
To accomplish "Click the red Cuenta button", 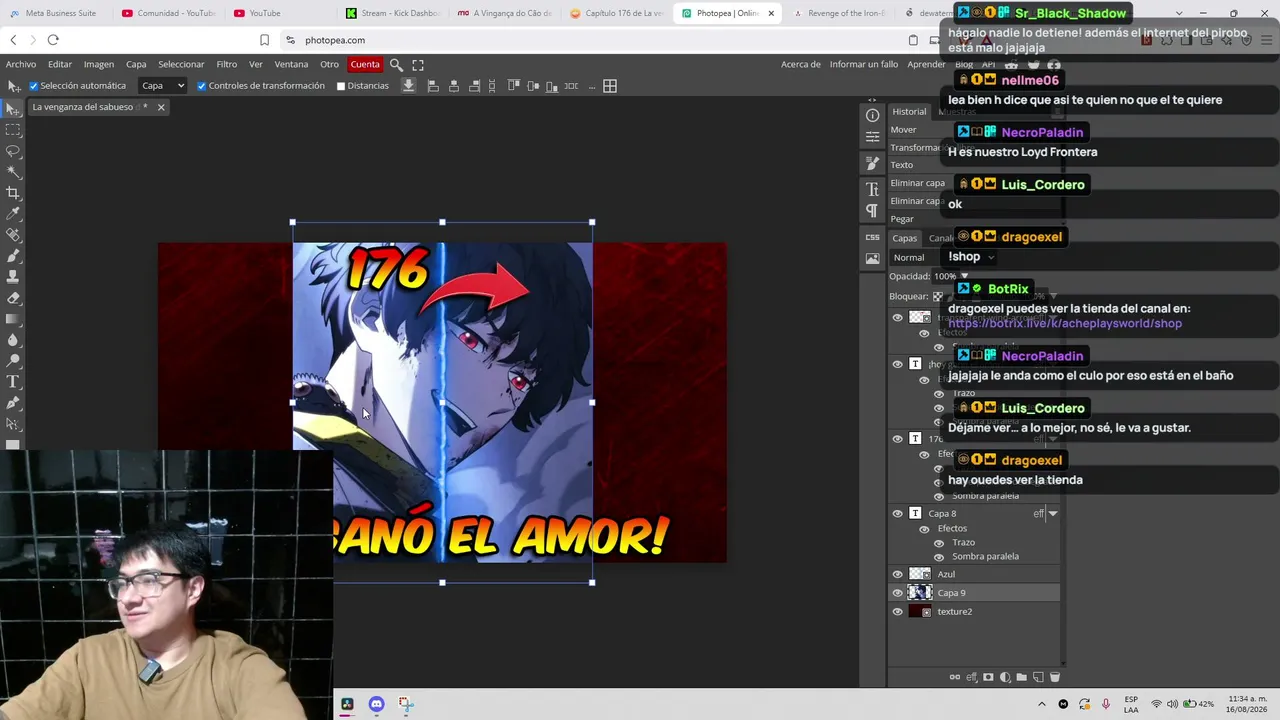I will tap(365, 64).
